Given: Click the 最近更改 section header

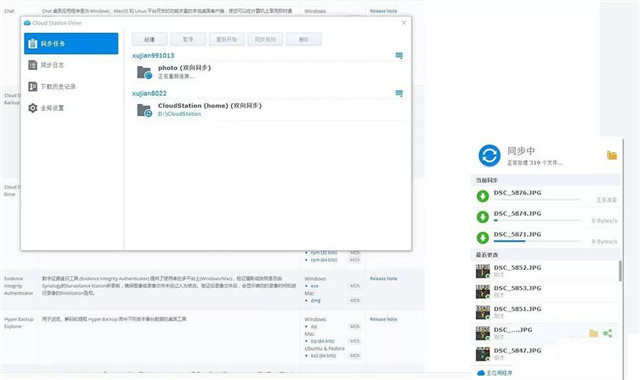Looking at the screenshot, I should point(546,255).
